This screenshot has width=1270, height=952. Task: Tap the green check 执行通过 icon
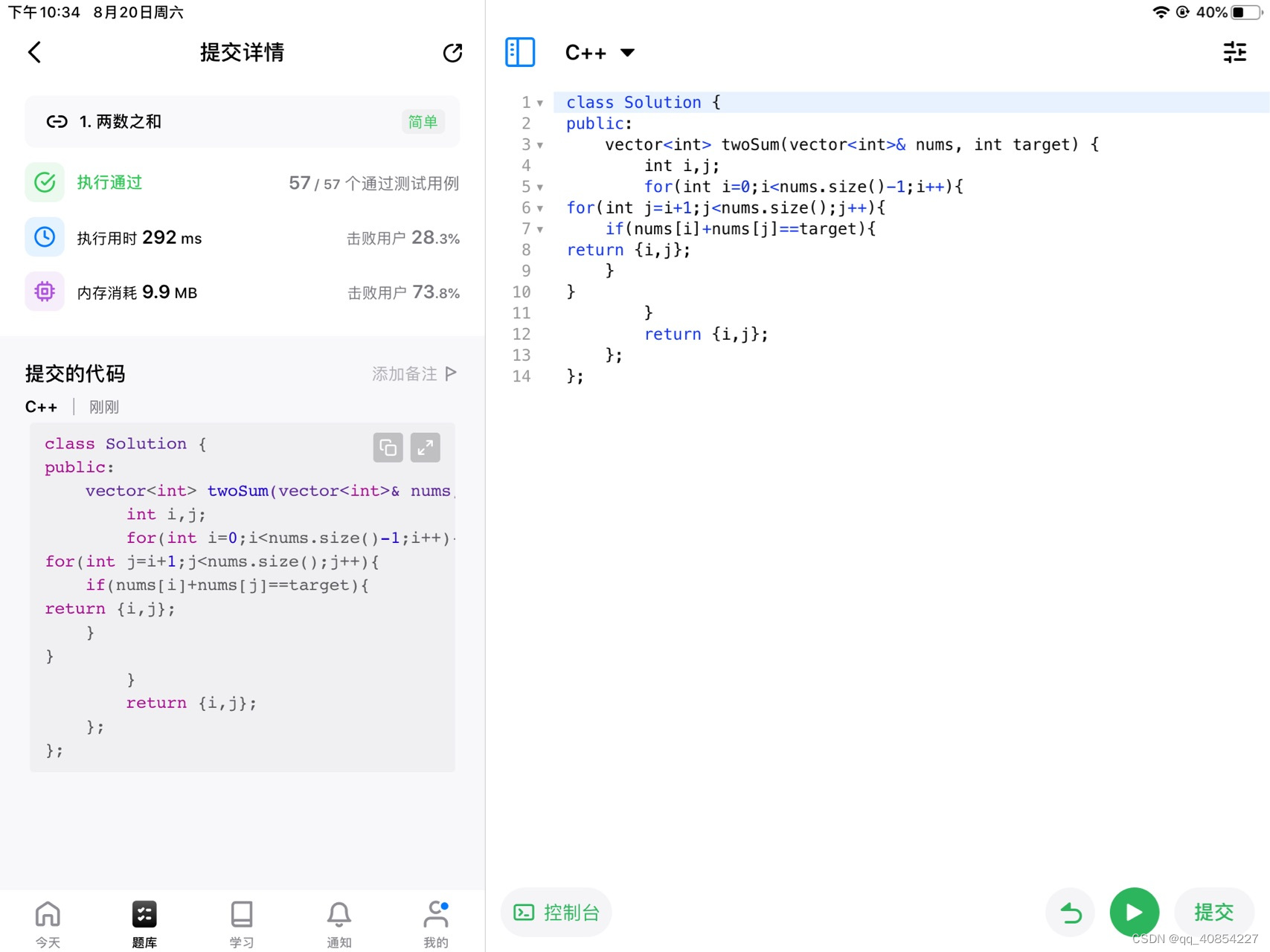tap(45, 182)
